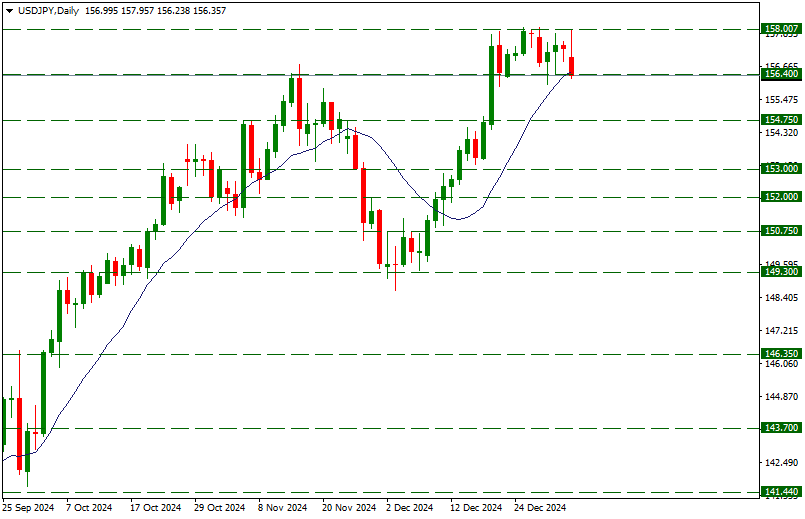Select the 158.007 price level label

pyautogui.click(x=780, y=30)
